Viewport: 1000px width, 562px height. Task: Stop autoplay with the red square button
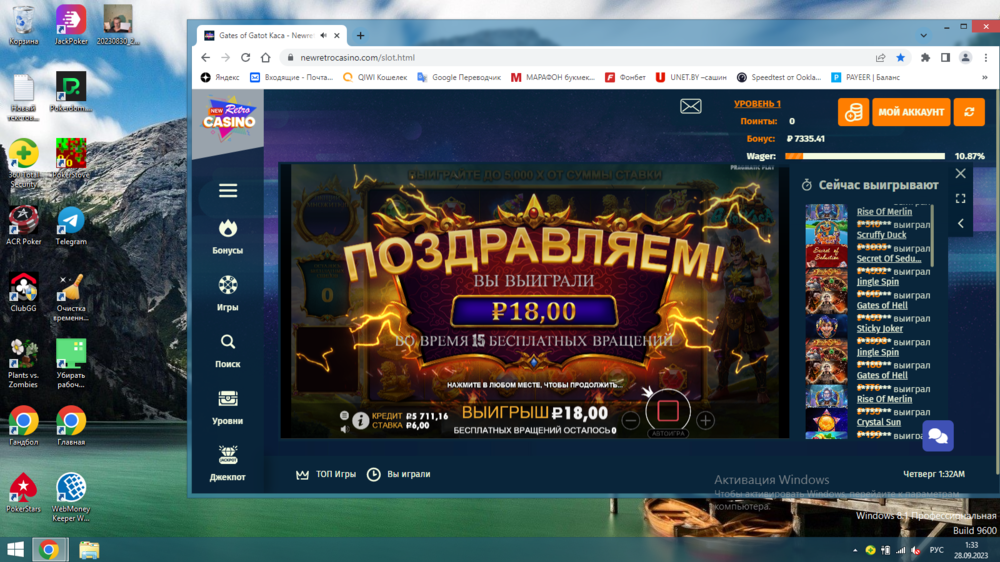pyautogui.click(x=668, y=411)
